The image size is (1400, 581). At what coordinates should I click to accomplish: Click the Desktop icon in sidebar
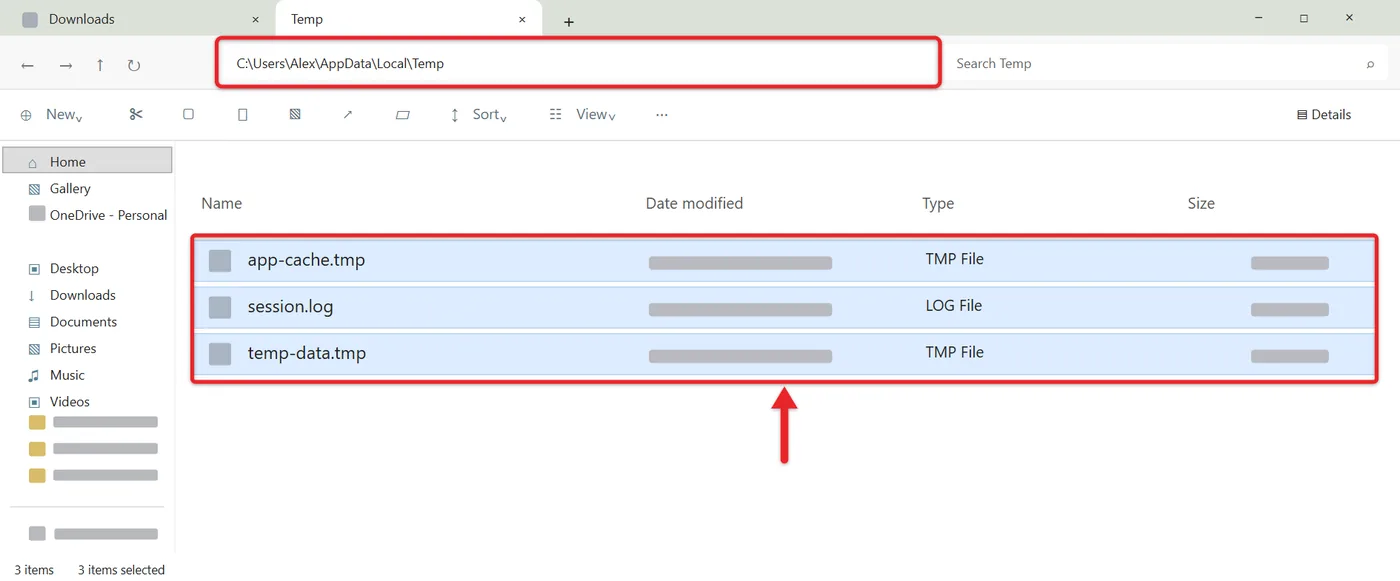(34, 269)
